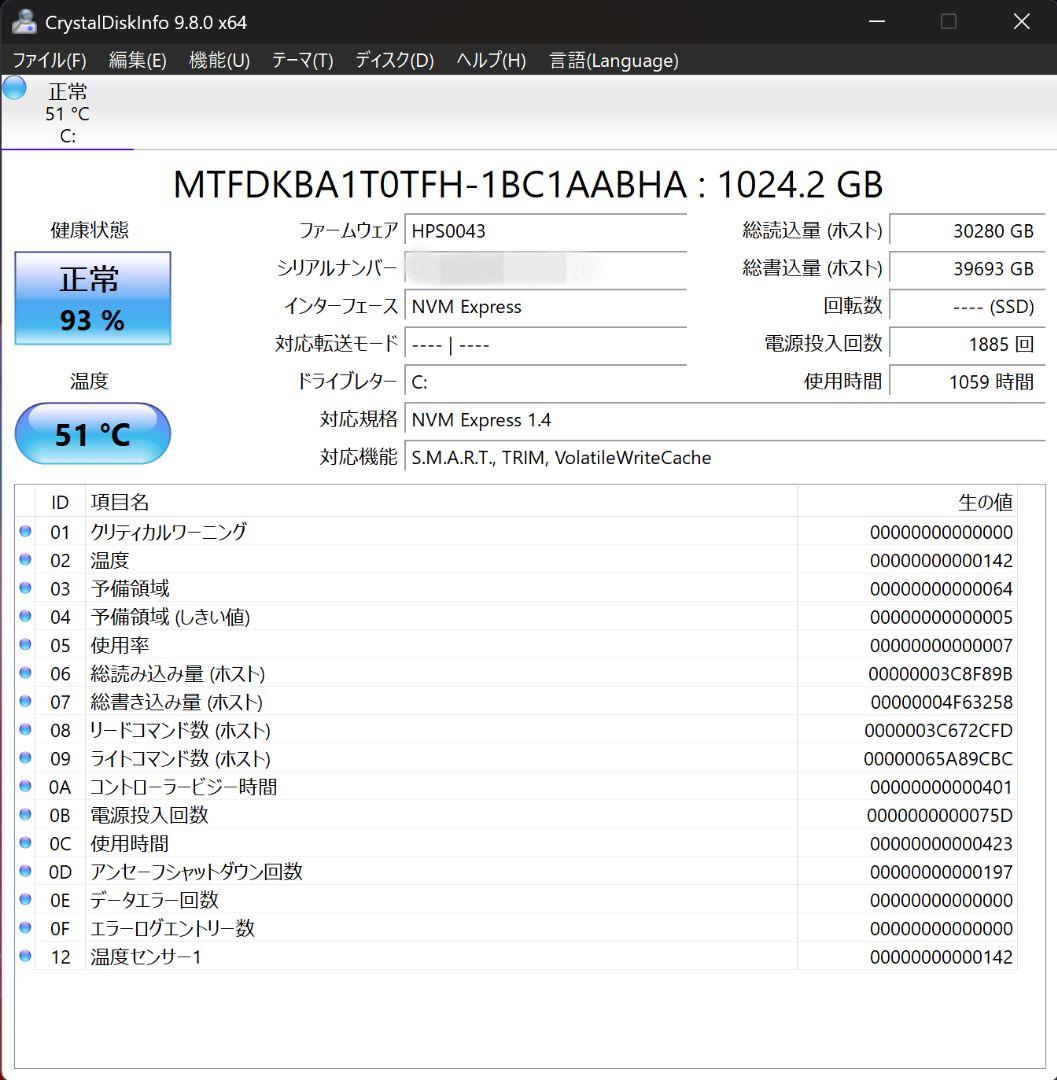The height and width of the screenshot is (1080, 1057).
Task: Select the C: drive status orb at top
Action: [14, 88]
